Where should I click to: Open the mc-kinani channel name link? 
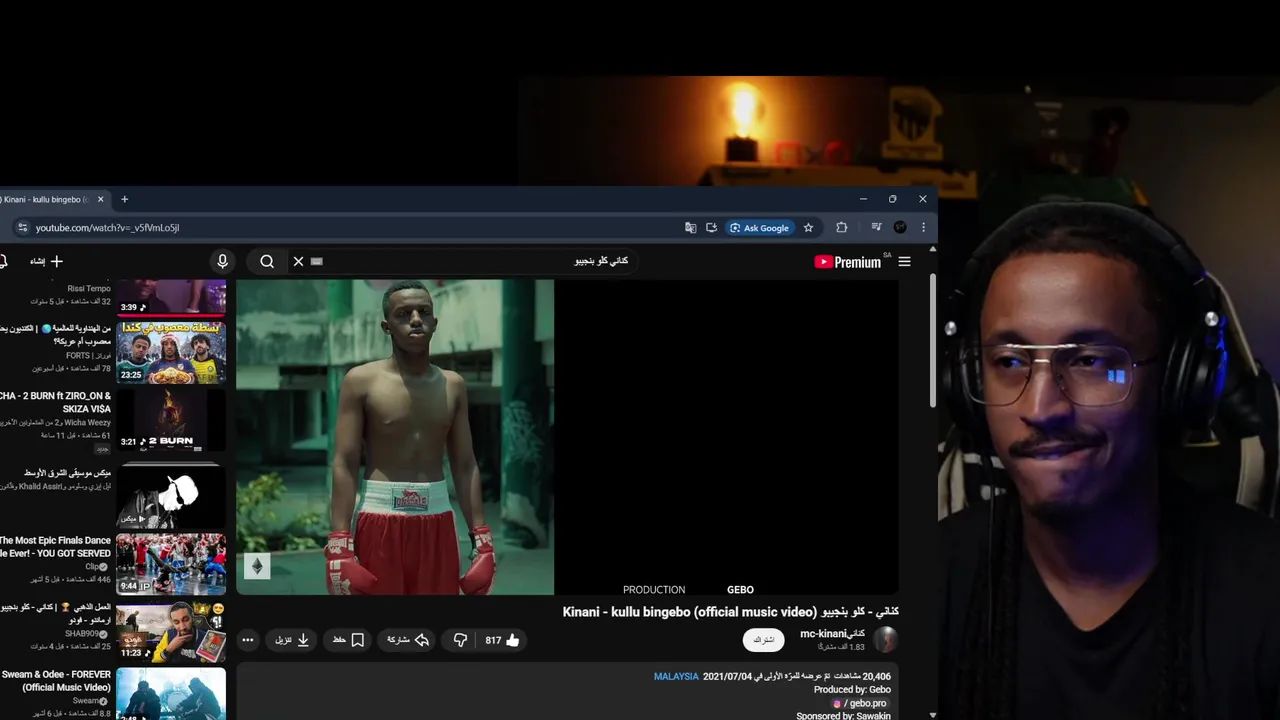coord(832,634)
